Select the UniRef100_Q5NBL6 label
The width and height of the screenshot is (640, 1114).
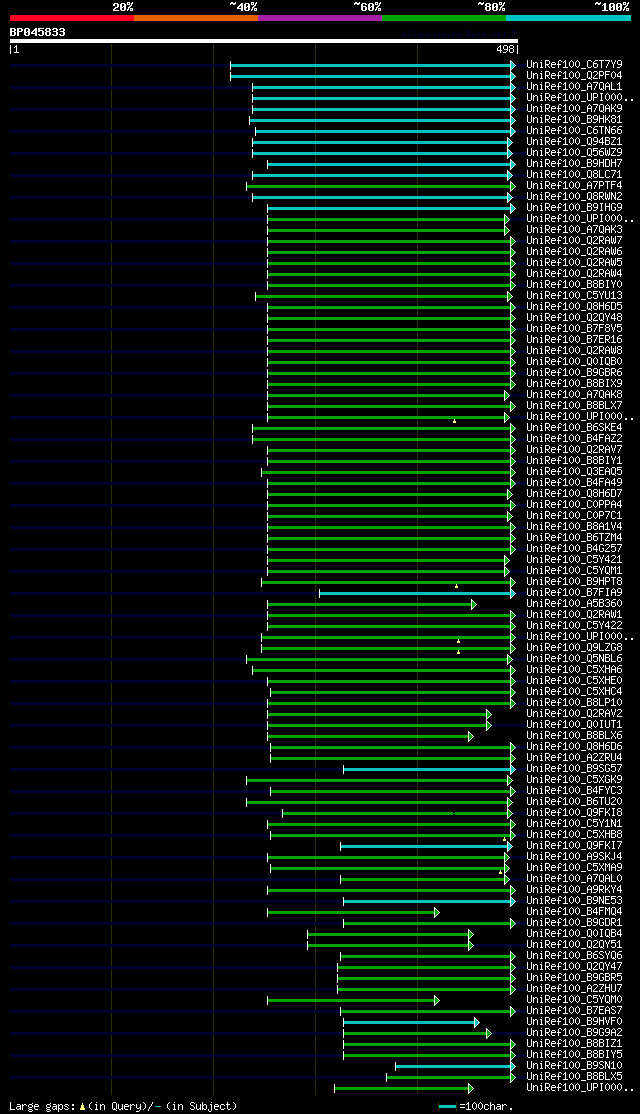575,659
